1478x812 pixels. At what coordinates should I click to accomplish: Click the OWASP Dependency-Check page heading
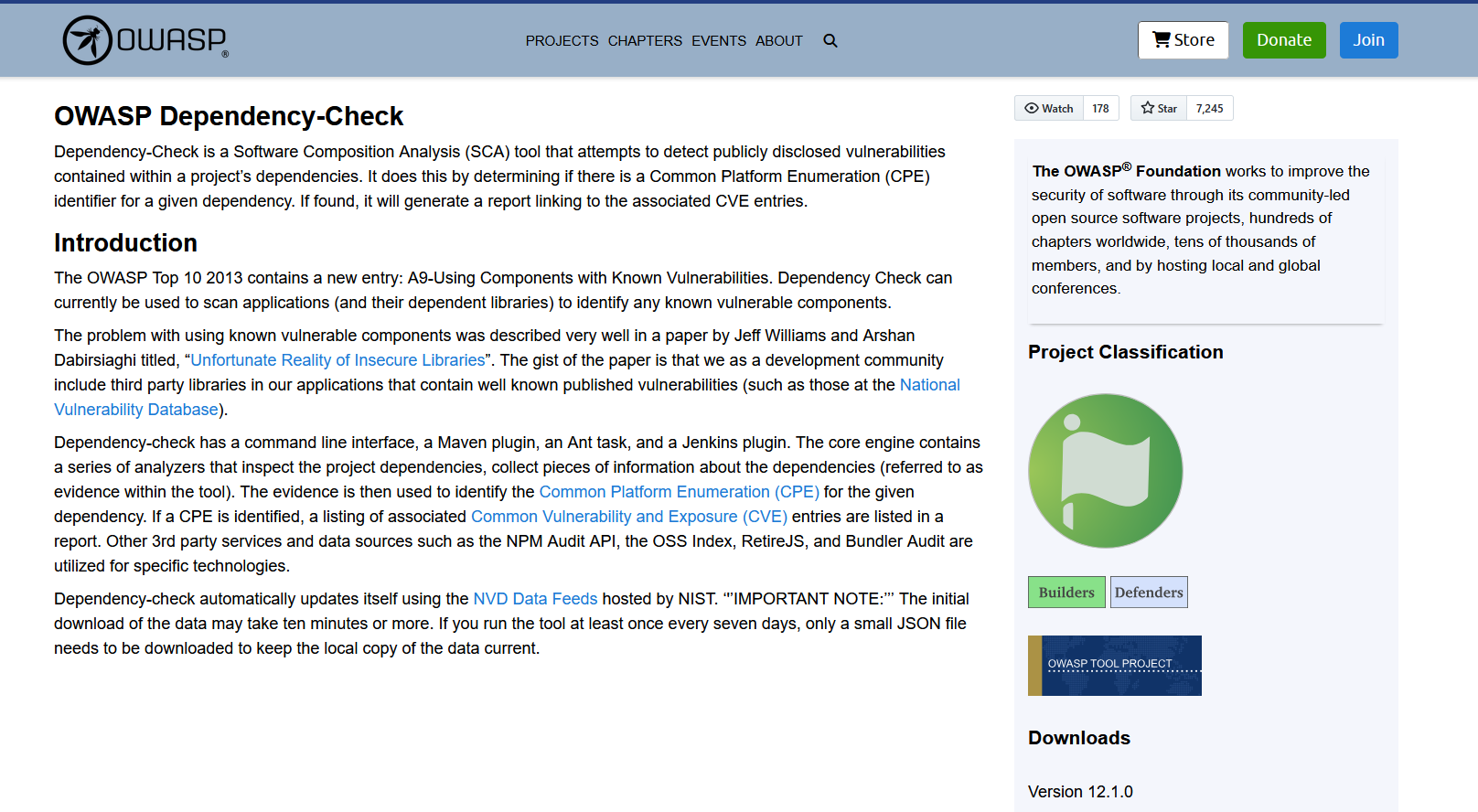point(229,116)
